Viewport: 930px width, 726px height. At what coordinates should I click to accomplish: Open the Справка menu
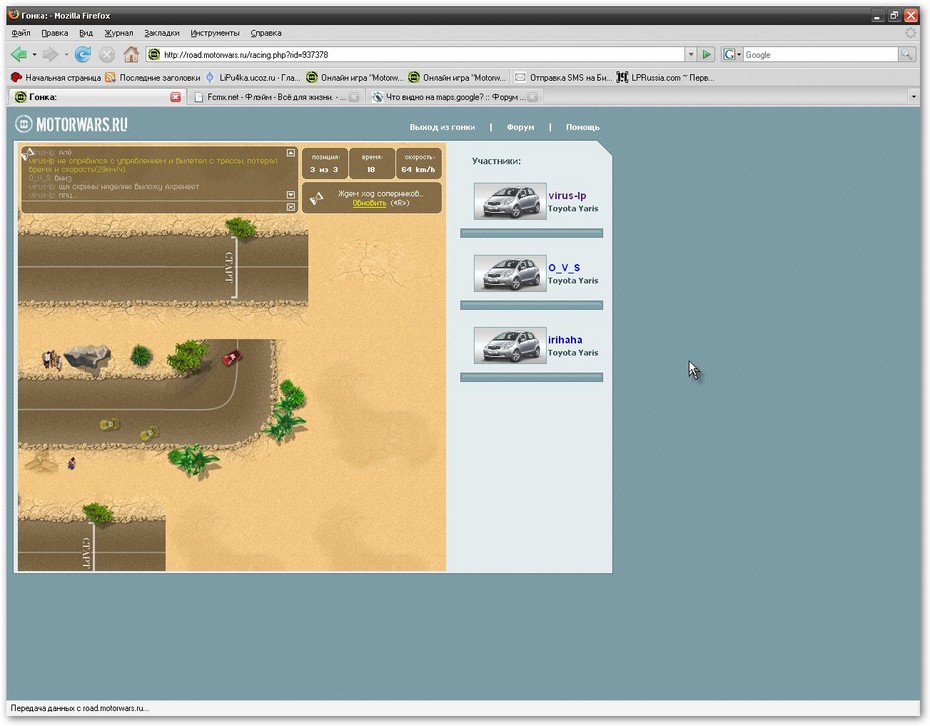pyautogui.click(x=266, y=33)
